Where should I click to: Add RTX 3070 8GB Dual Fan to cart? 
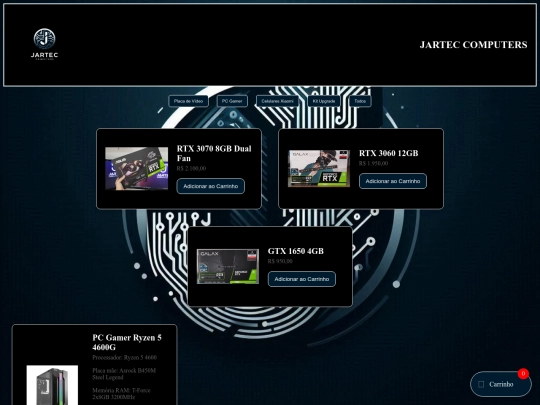(x=211, y=186)
